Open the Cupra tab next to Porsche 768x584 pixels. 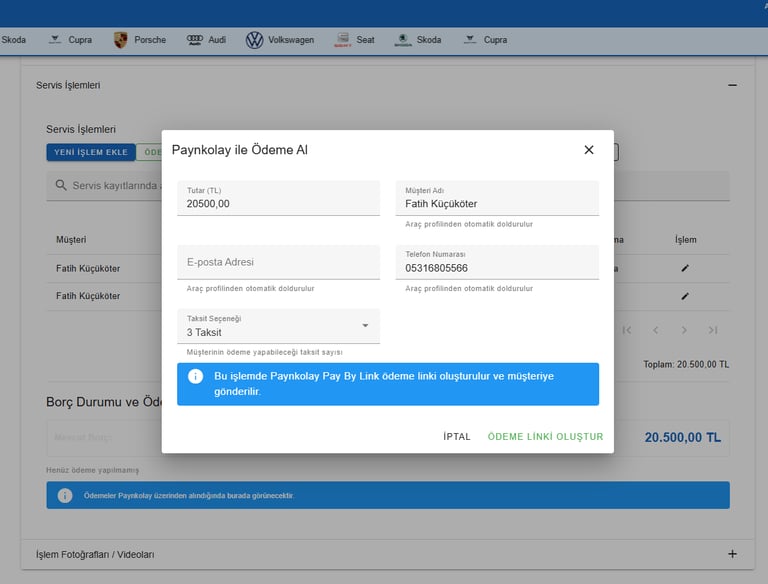tap(71, 40)
